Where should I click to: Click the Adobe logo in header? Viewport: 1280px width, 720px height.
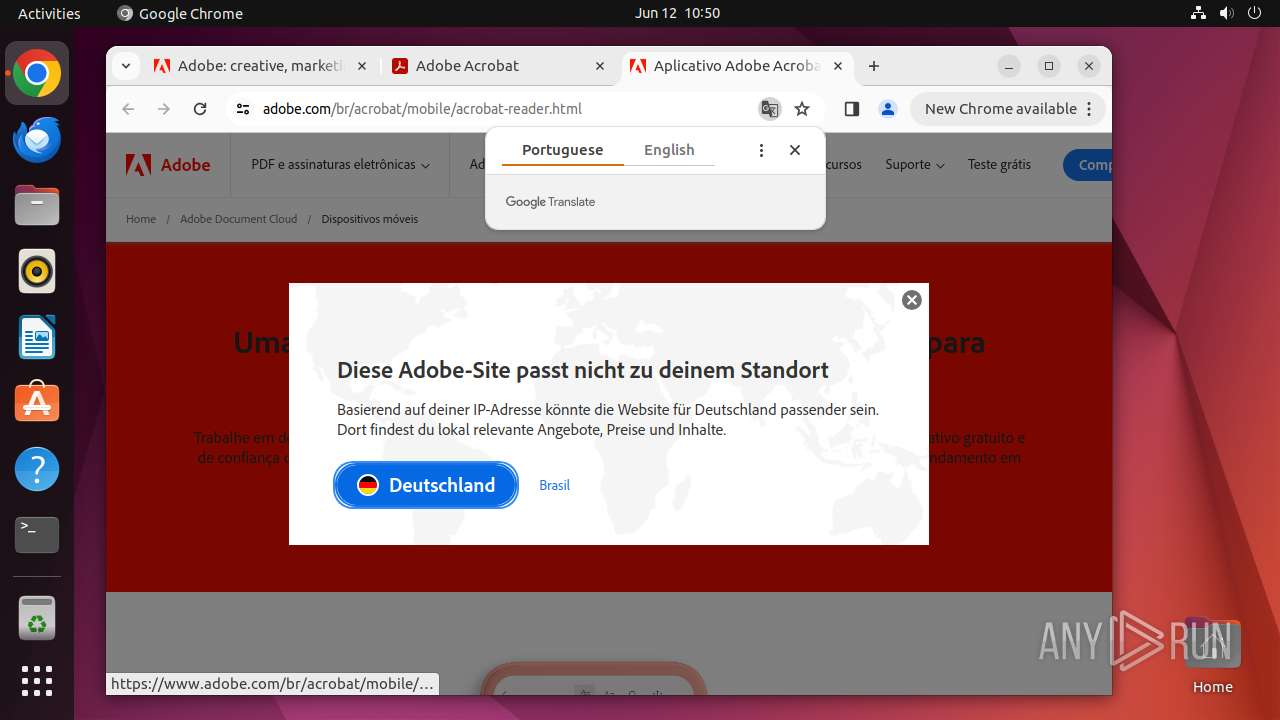pos(168,165)
